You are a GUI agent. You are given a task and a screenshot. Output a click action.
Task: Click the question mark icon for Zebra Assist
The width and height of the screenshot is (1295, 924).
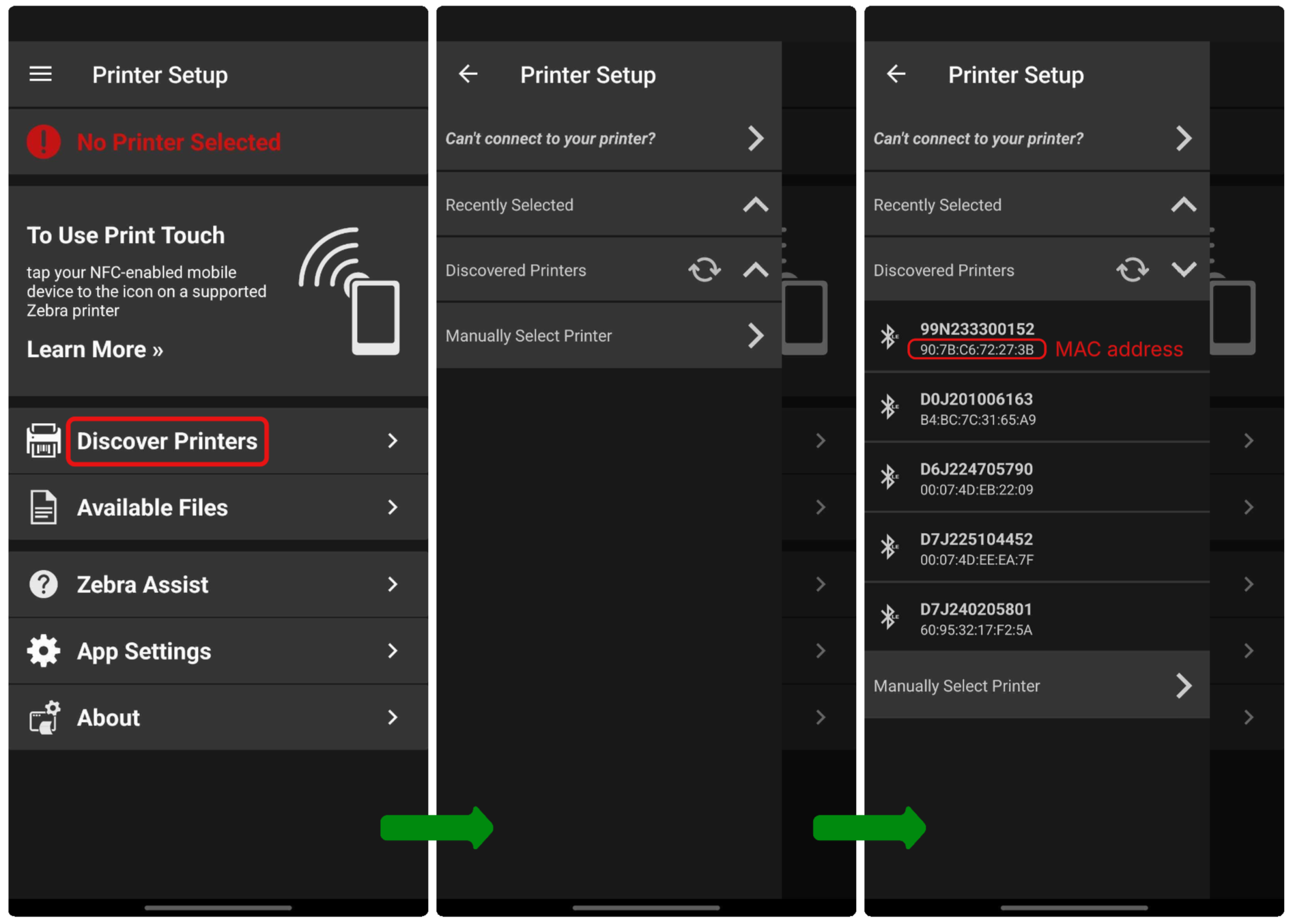click(x=43, y=584)
